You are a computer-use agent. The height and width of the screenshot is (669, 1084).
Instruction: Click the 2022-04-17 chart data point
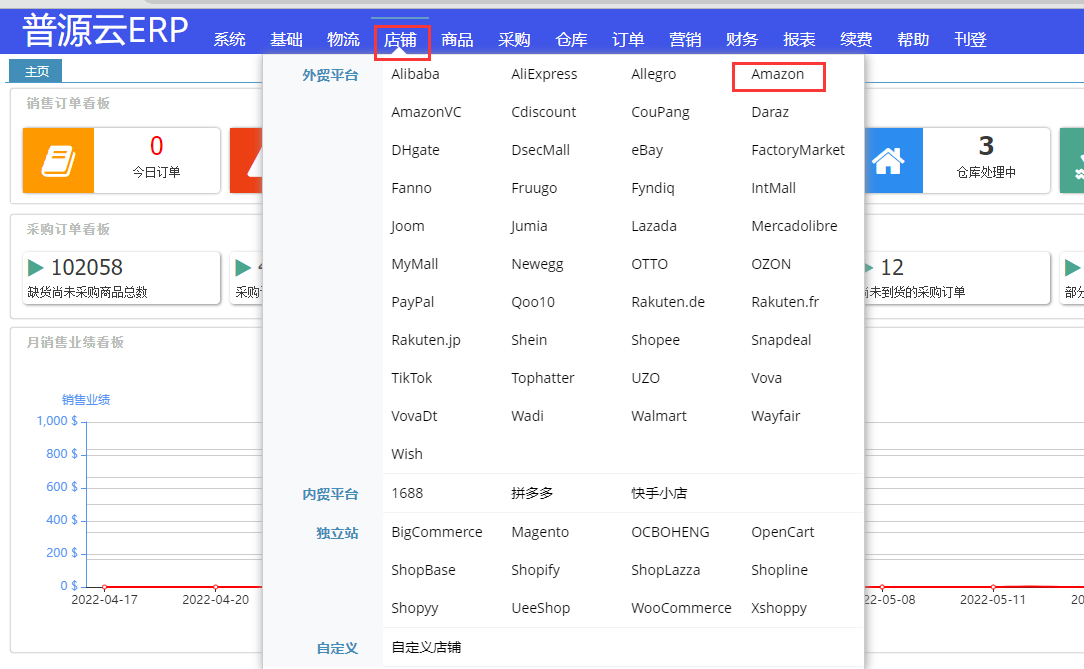click(104, 587)
